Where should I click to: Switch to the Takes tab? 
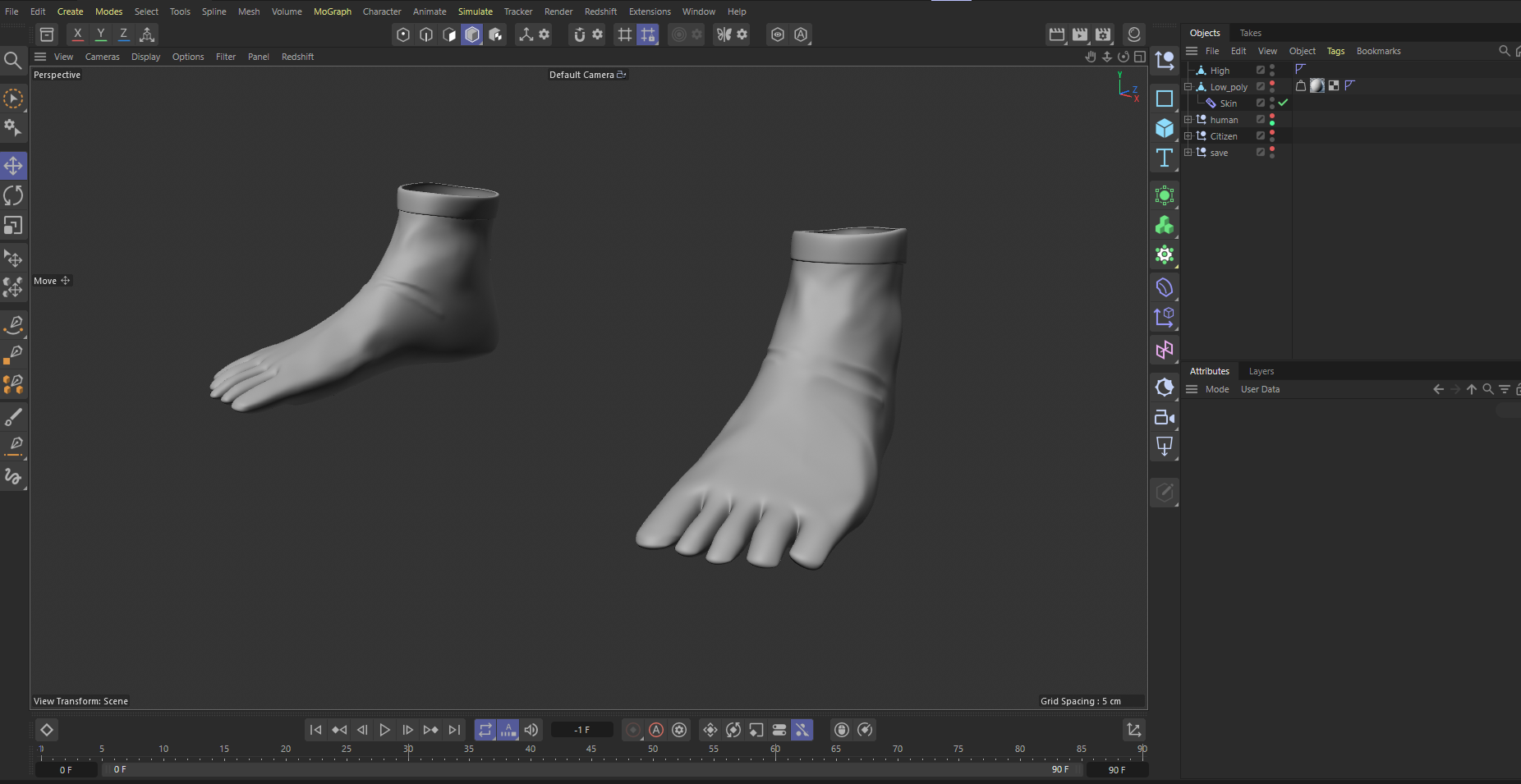1250,33
